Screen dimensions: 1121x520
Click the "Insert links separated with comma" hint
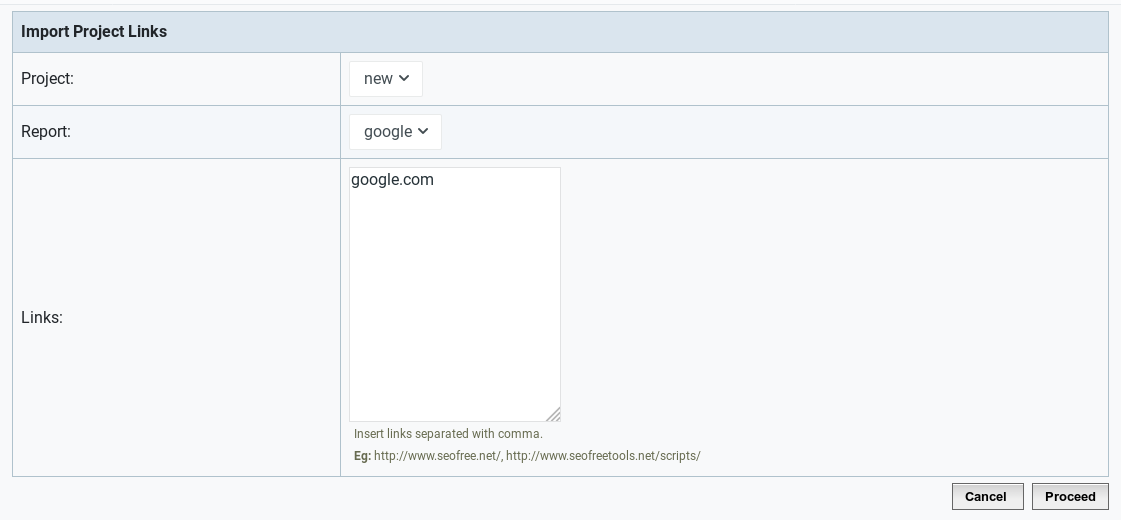point(448,433)
